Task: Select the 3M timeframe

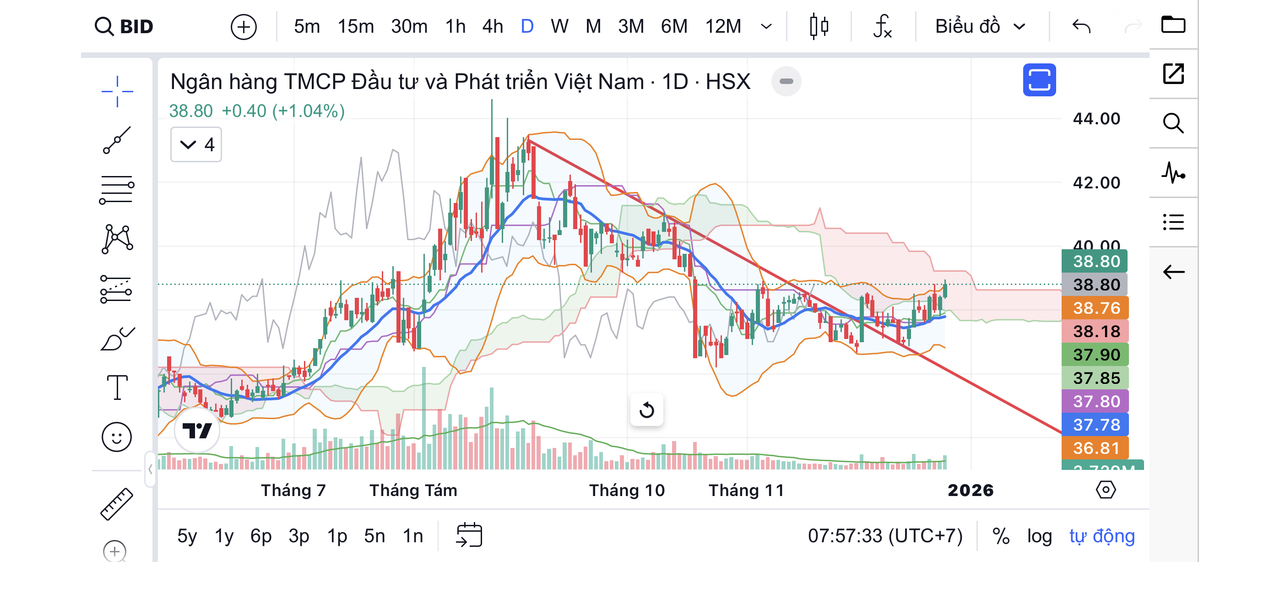Action: point(631,27)
